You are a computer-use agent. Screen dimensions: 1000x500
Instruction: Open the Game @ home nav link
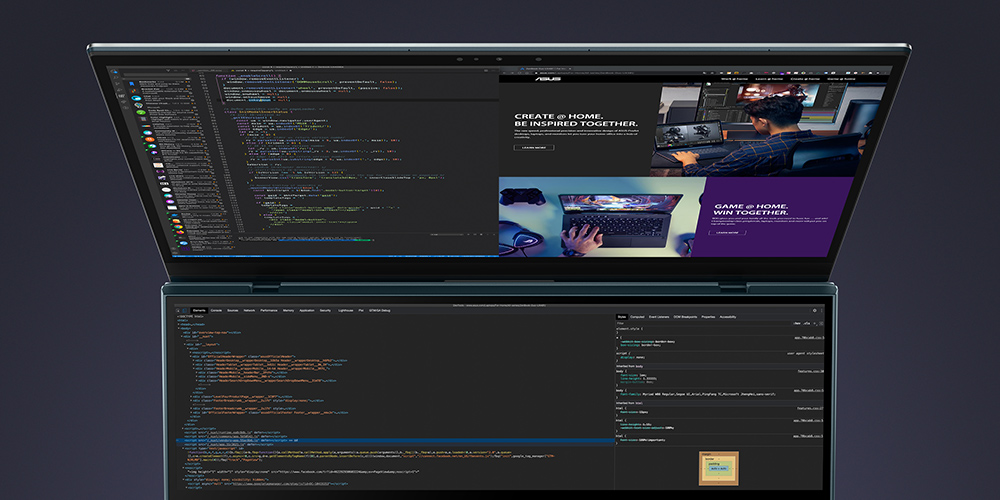838,77
